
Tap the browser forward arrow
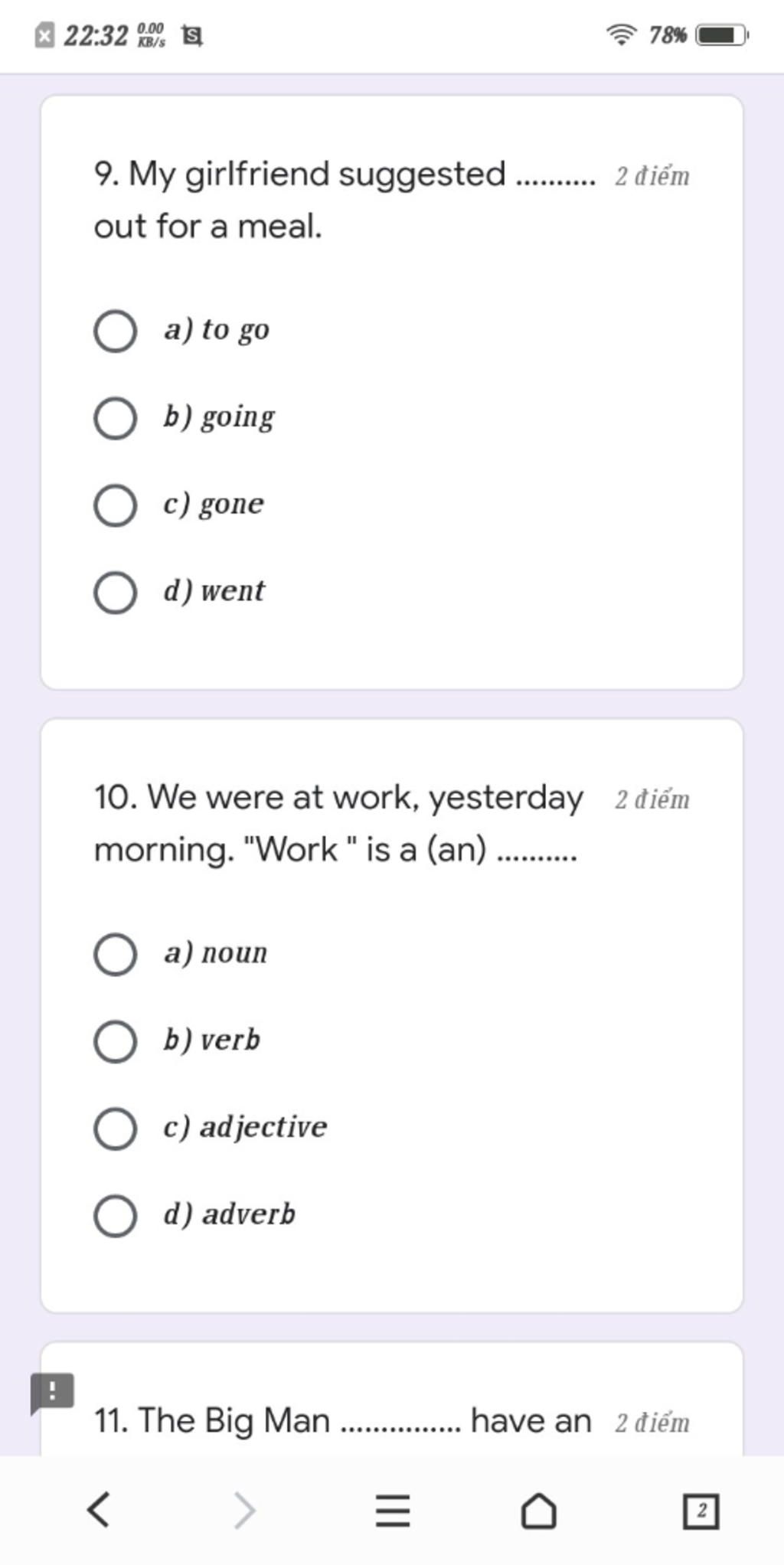pos(243,1510)
